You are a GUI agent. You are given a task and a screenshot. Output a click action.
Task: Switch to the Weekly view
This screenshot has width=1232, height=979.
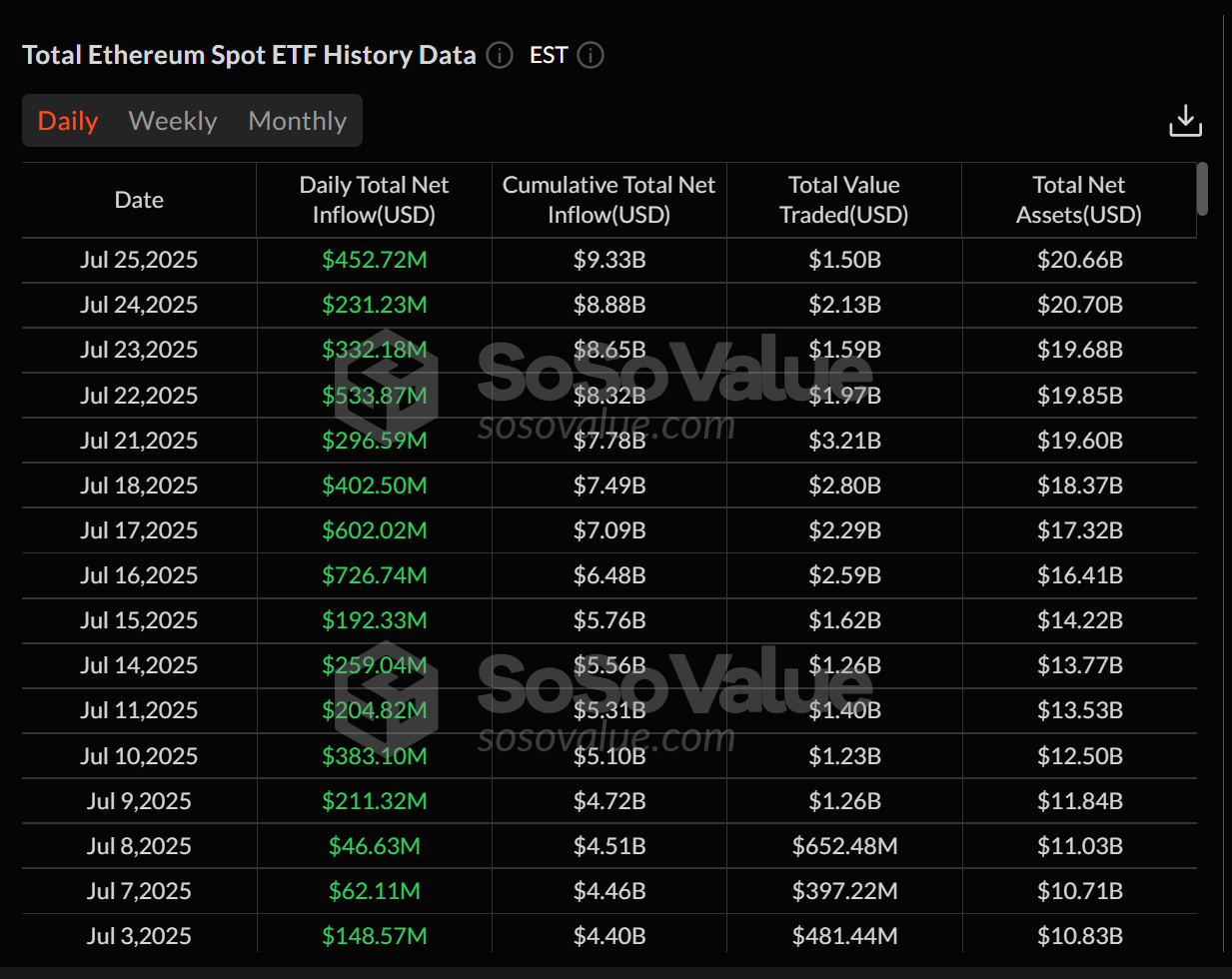172,120
